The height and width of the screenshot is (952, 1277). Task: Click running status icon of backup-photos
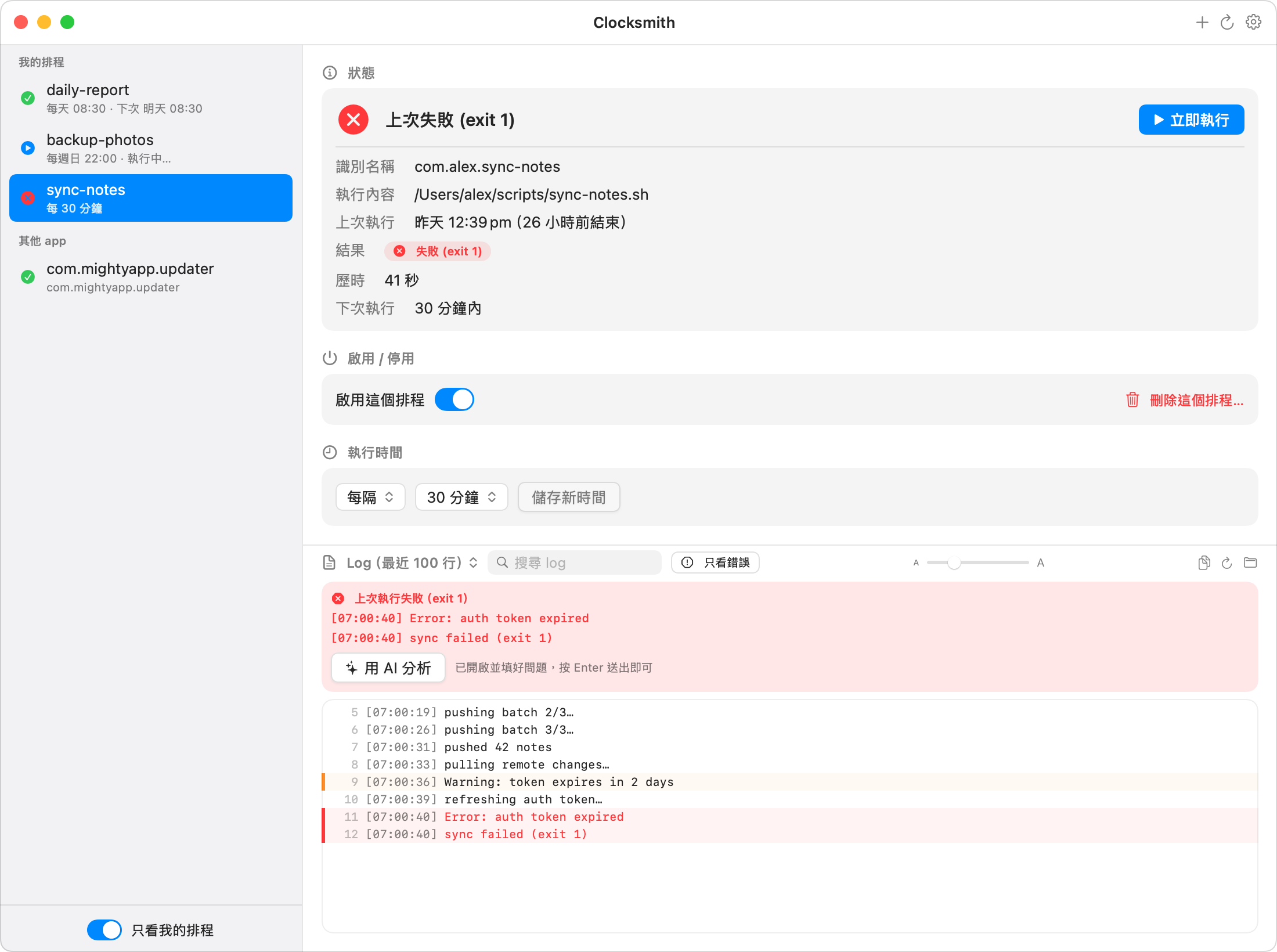[28, 148]
